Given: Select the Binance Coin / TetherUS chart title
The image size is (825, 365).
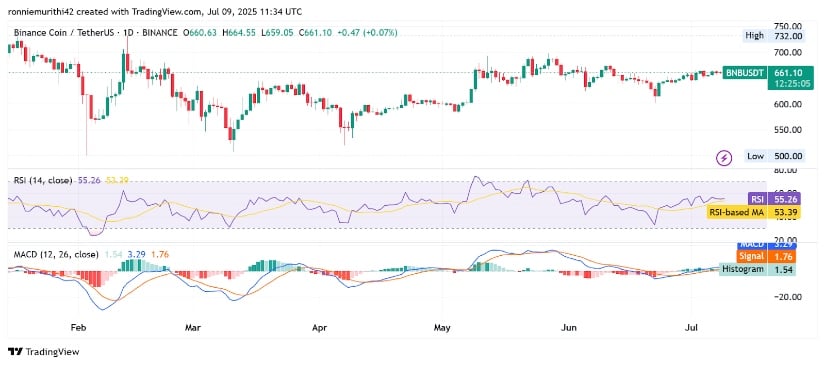Looking at the screenshot, I should (x=64, y=33).
